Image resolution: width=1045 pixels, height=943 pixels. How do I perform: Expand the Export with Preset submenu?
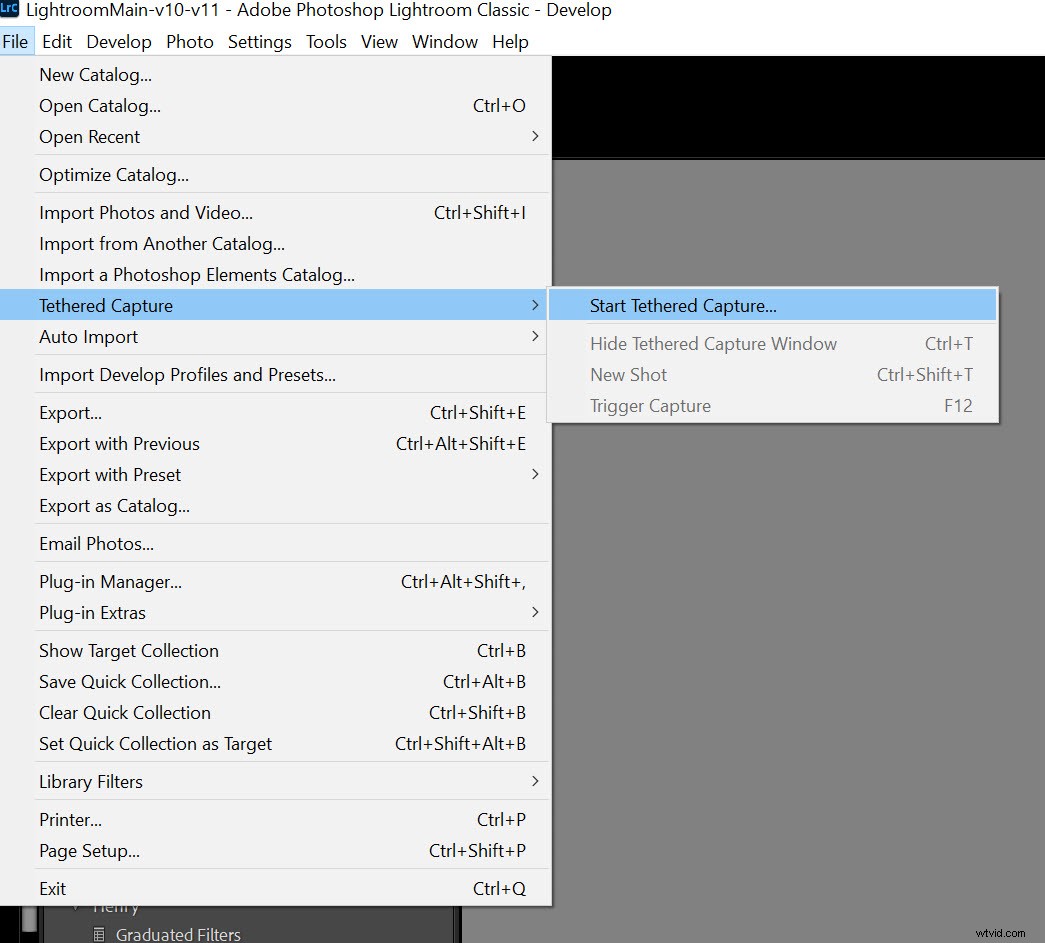tap(275, 474)
